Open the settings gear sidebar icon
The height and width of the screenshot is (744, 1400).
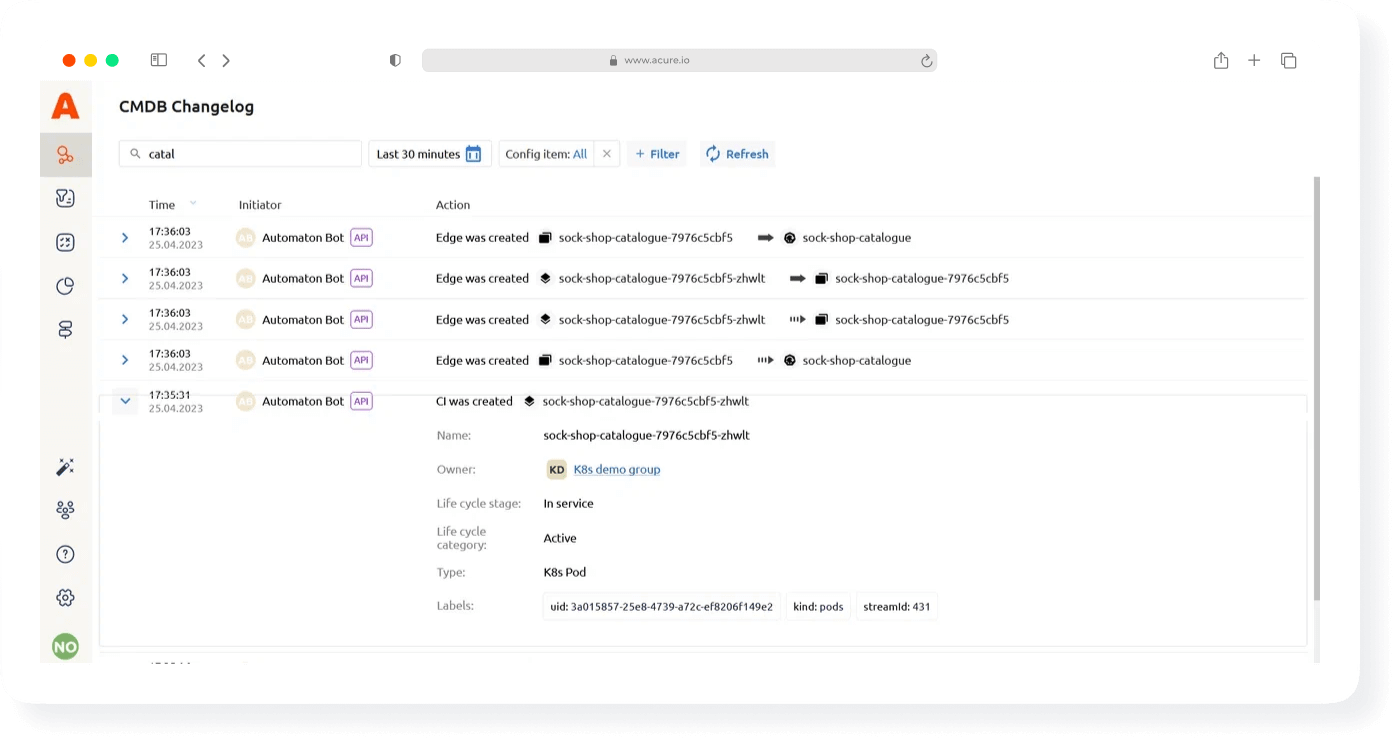(65, 598)
